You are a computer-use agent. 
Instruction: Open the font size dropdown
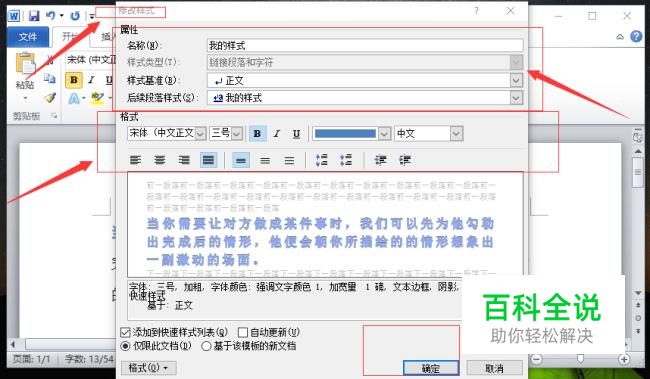(x=237, y=134)
